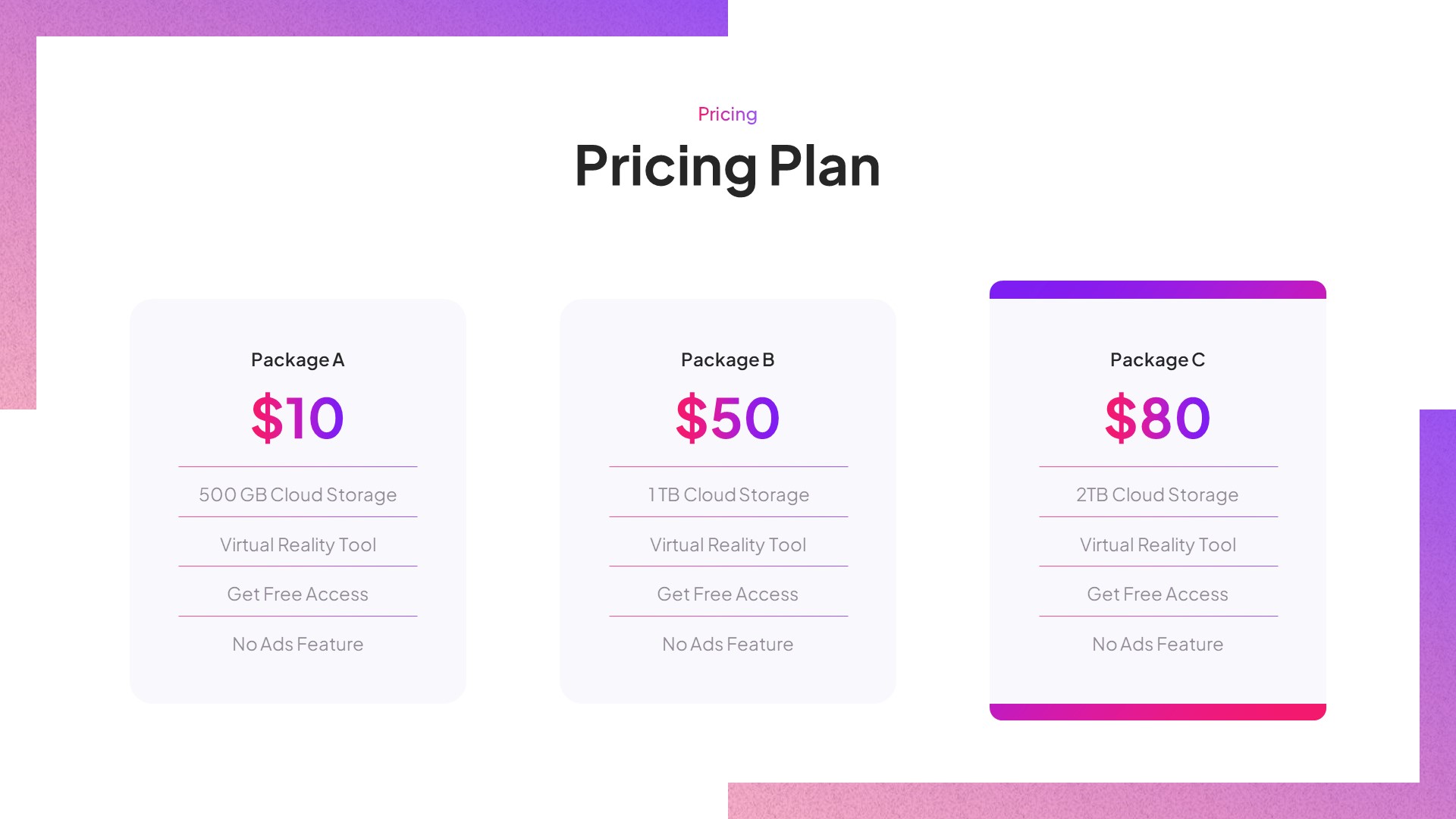Click the pink gradient bar below Package C
Viewport: 1456px width, 819px height.
coord(1157,712)
